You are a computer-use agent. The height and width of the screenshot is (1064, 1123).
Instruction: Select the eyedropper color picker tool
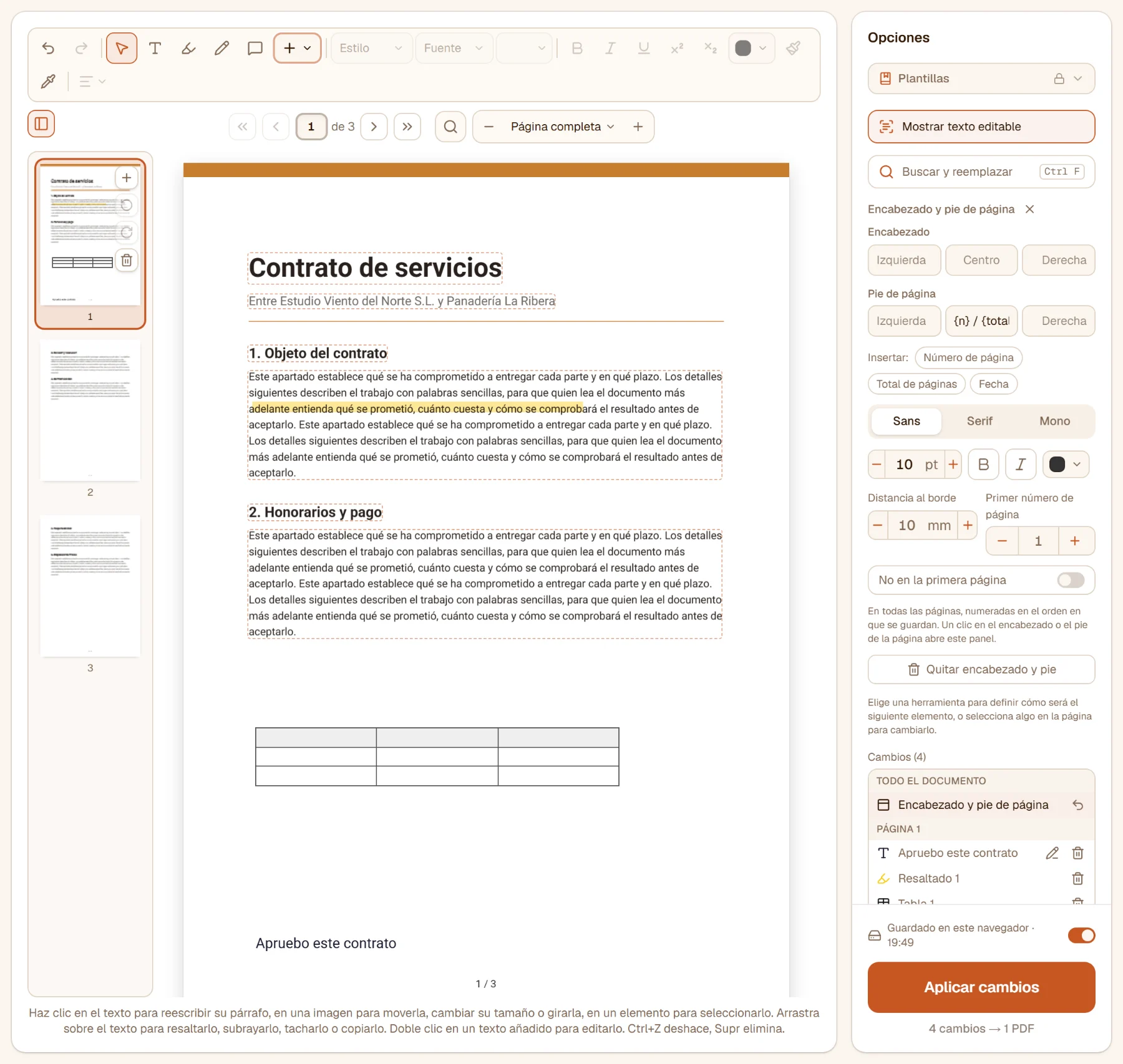click(48, 81)
